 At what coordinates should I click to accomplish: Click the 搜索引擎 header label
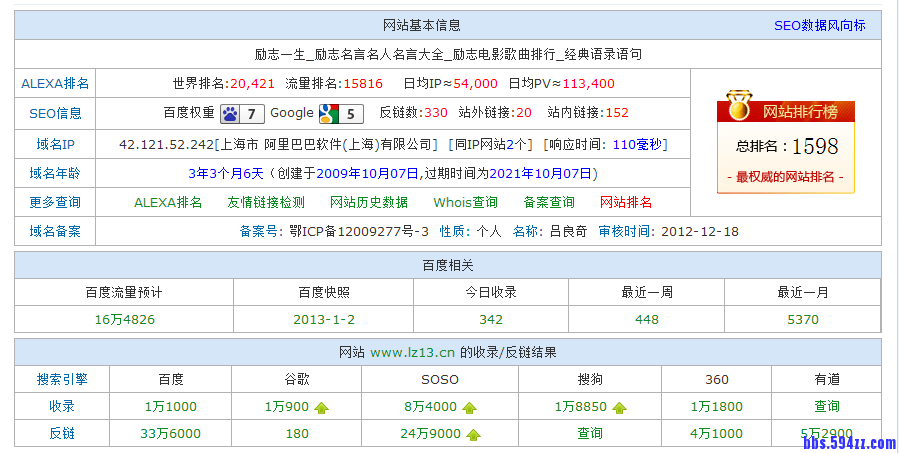pos(62,380)
